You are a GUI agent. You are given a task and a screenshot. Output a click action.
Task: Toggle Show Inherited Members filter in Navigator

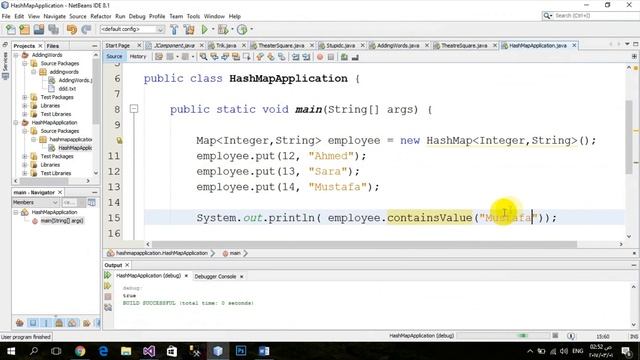[20, 323]
